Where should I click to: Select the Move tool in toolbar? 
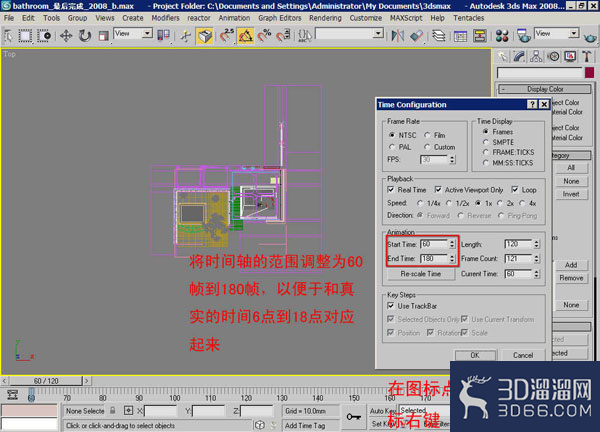(x=66, y=36)
